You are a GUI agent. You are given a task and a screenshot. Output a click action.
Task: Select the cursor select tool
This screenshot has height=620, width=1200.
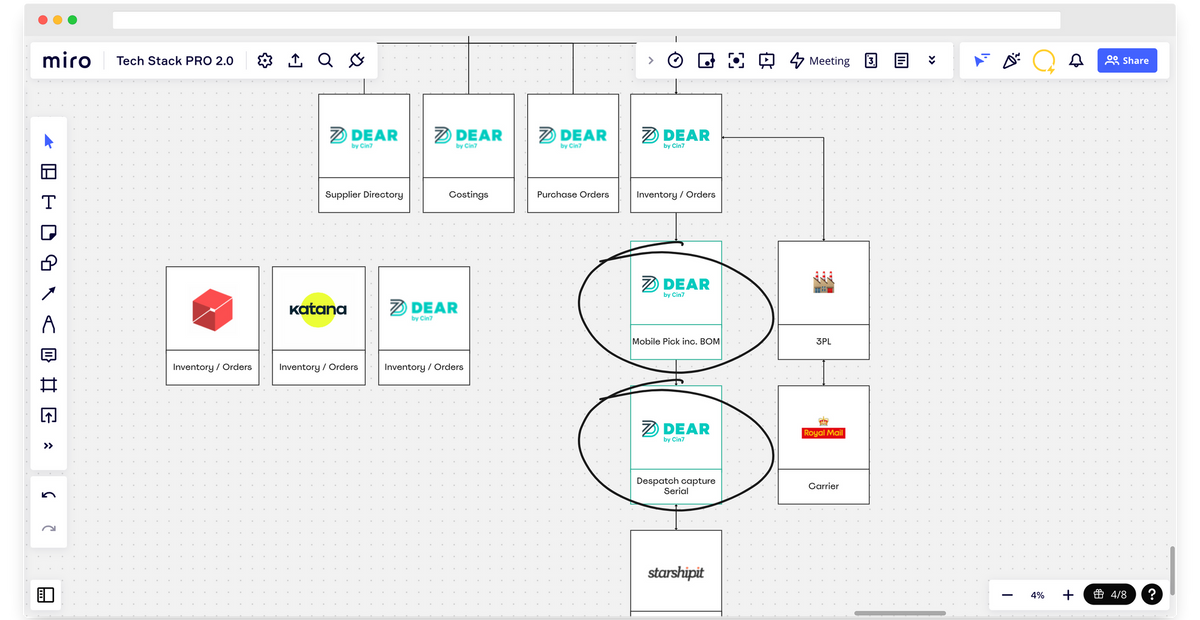click(48, 141)
